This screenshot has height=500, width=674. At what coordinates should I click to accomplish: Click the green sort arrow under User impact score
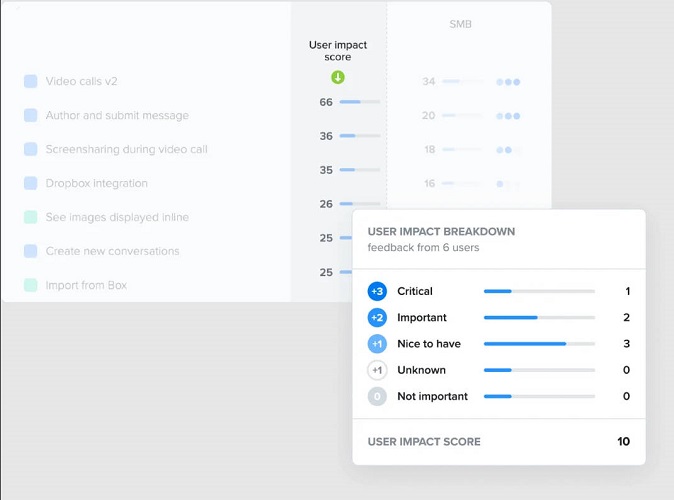coord(338,78)
